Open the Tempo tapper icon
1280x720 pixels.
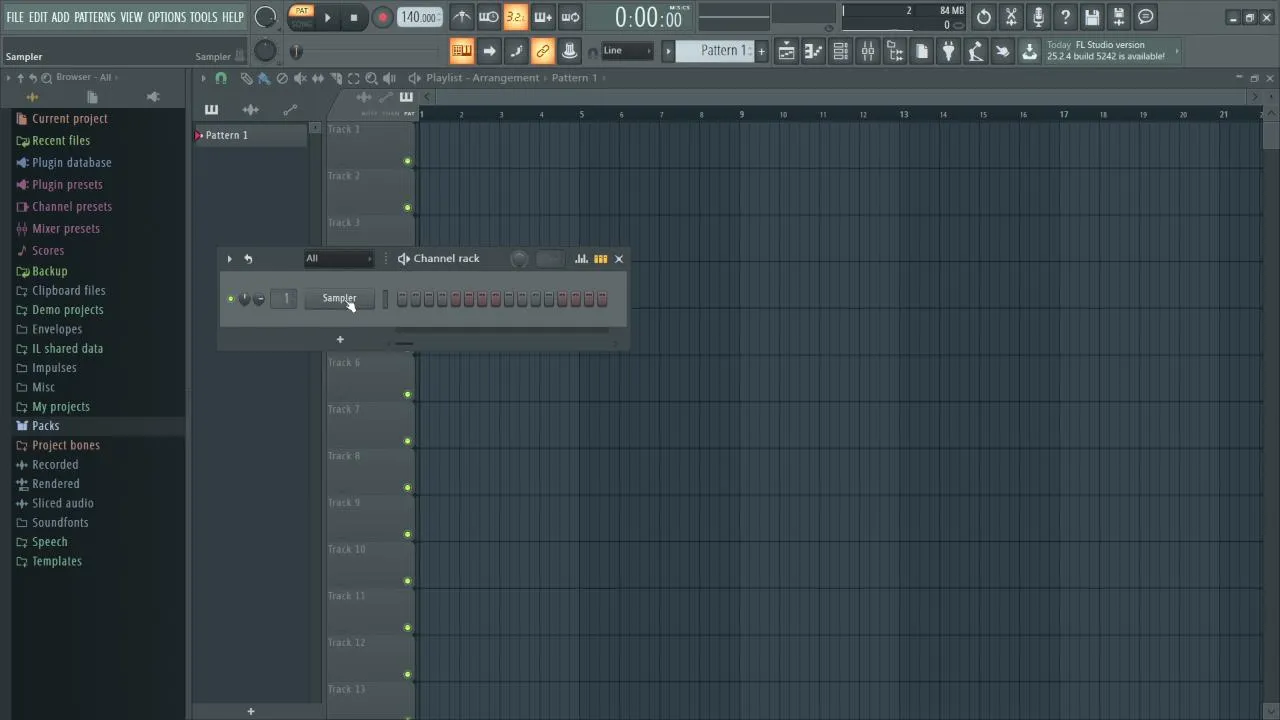(x=975, y=51)
